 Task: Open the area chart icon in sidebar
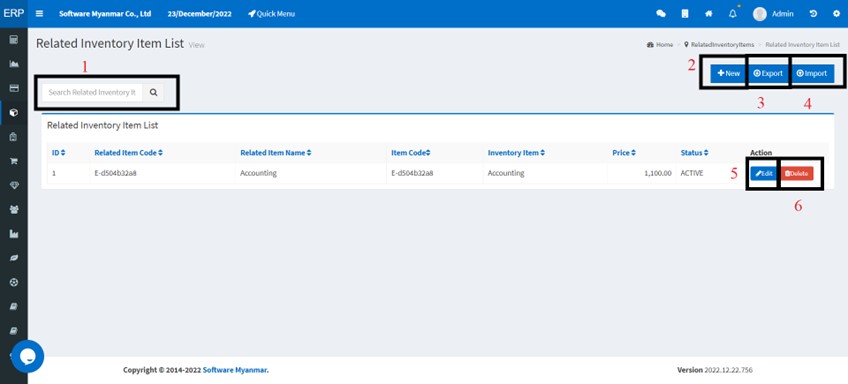(x=14, y=64)
